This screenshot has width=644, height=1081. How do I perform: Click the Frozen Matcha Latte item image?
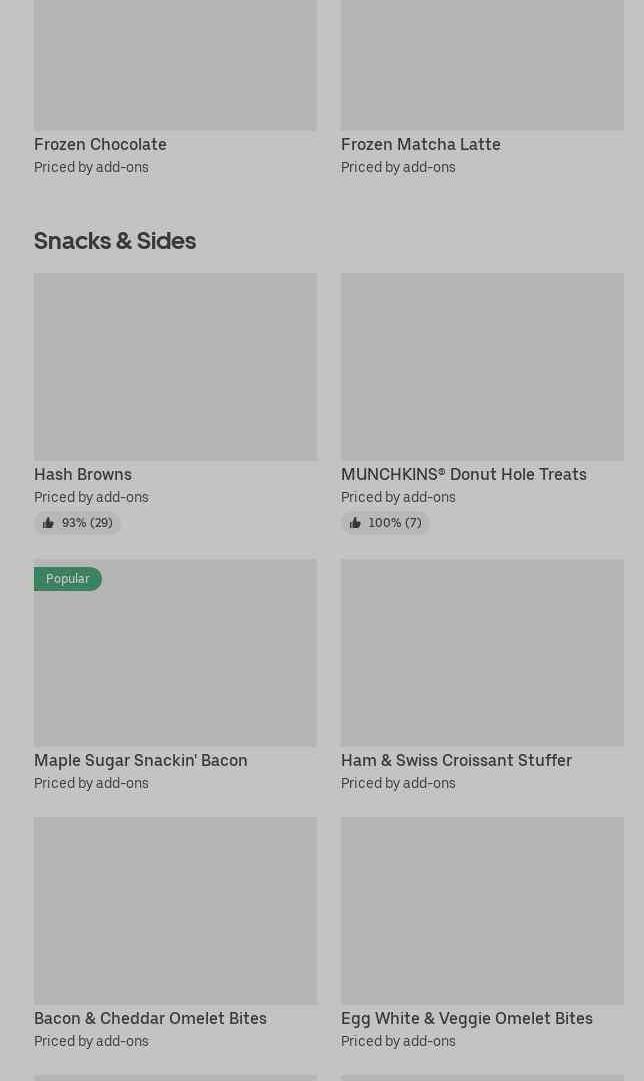[482, 65]
